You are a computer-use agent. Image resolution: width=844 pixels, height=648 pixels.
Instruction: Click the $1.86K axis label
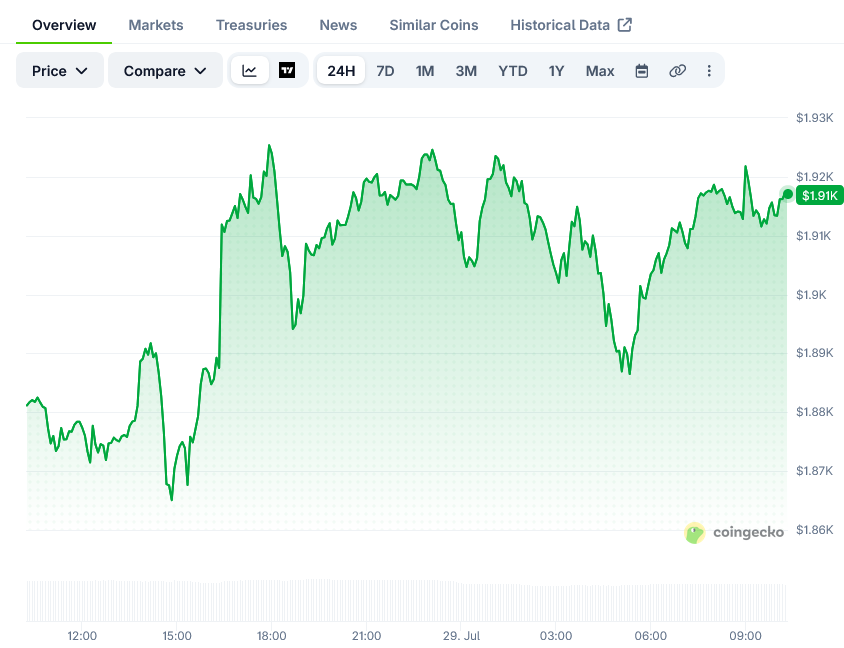click(x=814, y=530)
